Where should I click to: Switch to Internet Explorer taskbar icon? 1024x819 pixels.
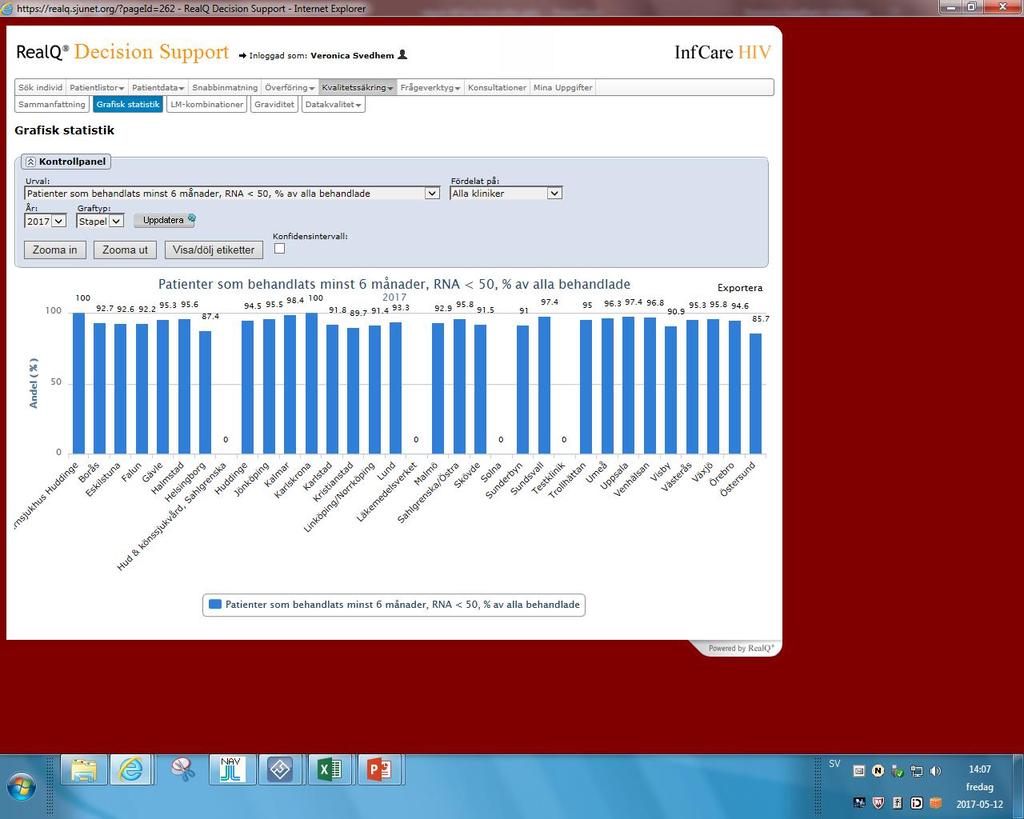click(132, 770)
